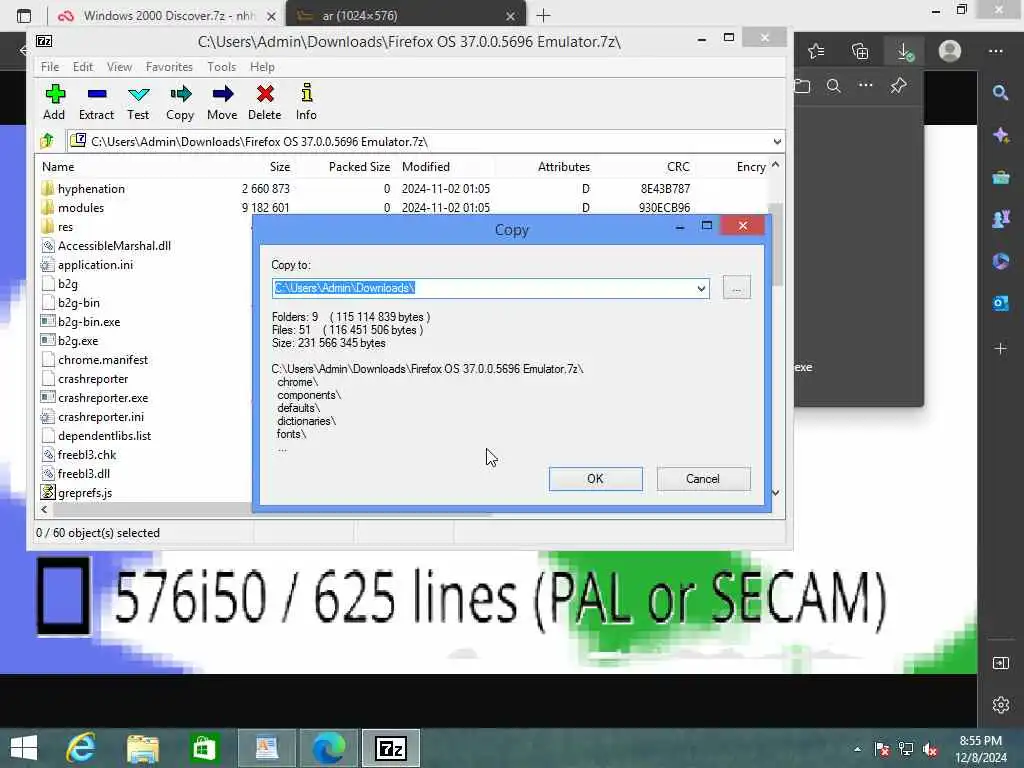1024x768 pixels.
Task: Open File menu in 7-Zip
Action: coord(50,67)
